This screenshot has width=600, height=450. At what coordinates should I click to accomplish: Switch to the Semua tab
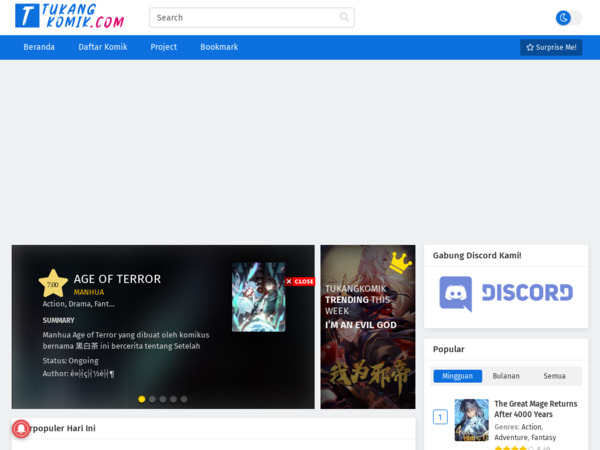click(554, 376)
